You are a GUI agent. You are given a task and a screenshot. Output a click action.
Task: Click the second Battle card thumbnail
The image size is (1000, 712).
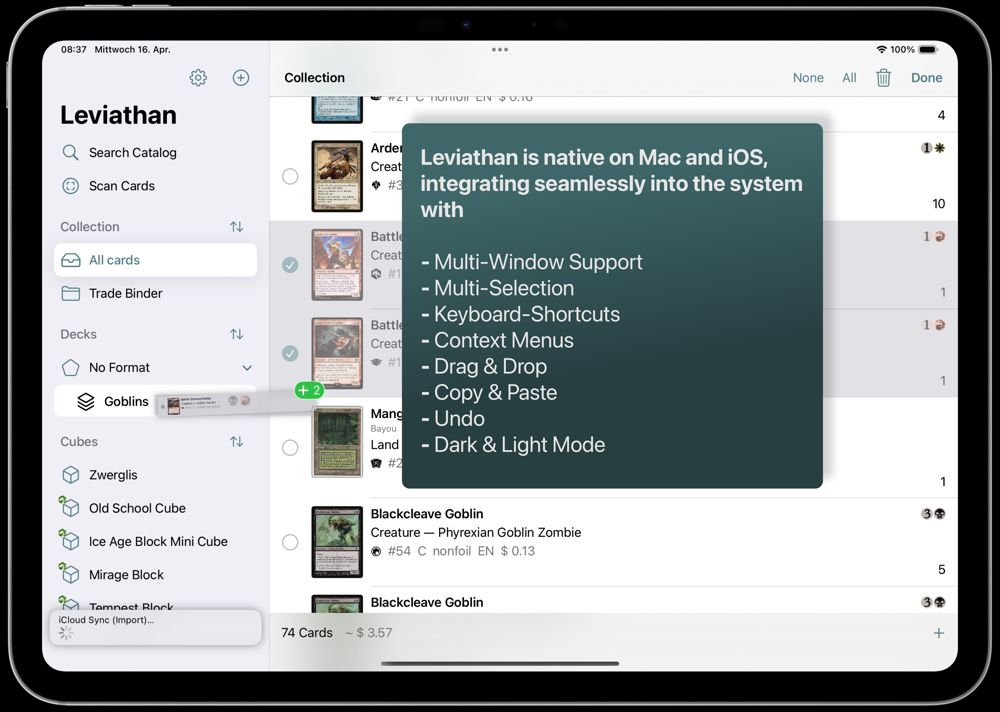(x=337, y=353)
